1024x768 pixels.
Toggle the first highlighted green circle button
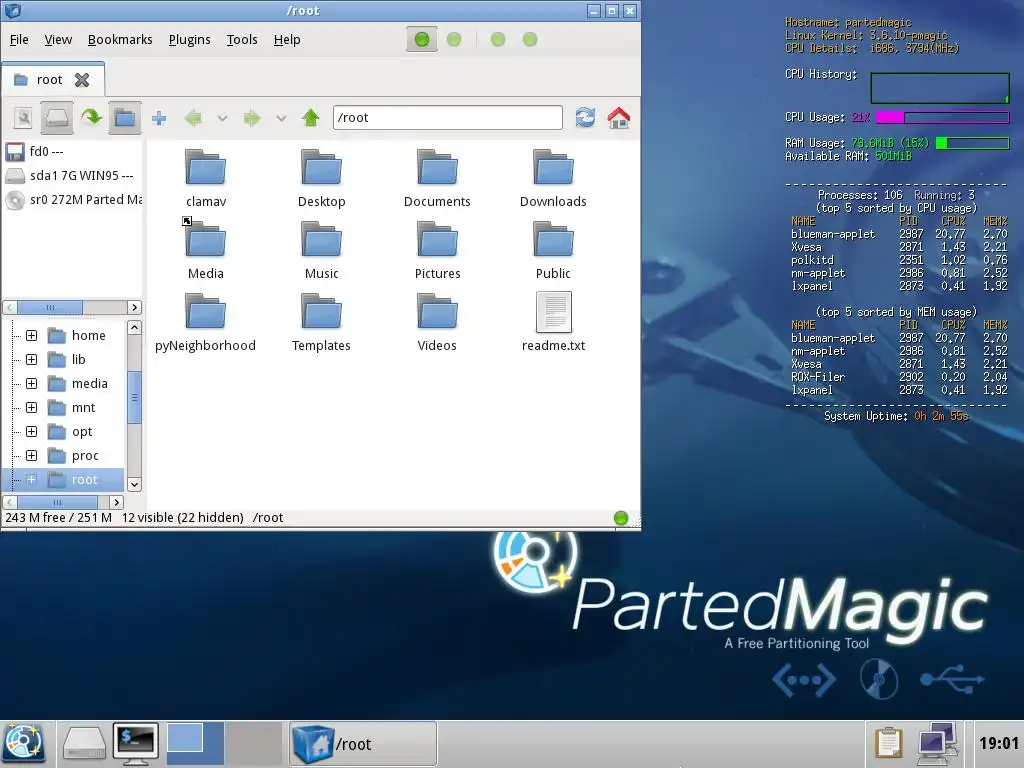[422, 39]
